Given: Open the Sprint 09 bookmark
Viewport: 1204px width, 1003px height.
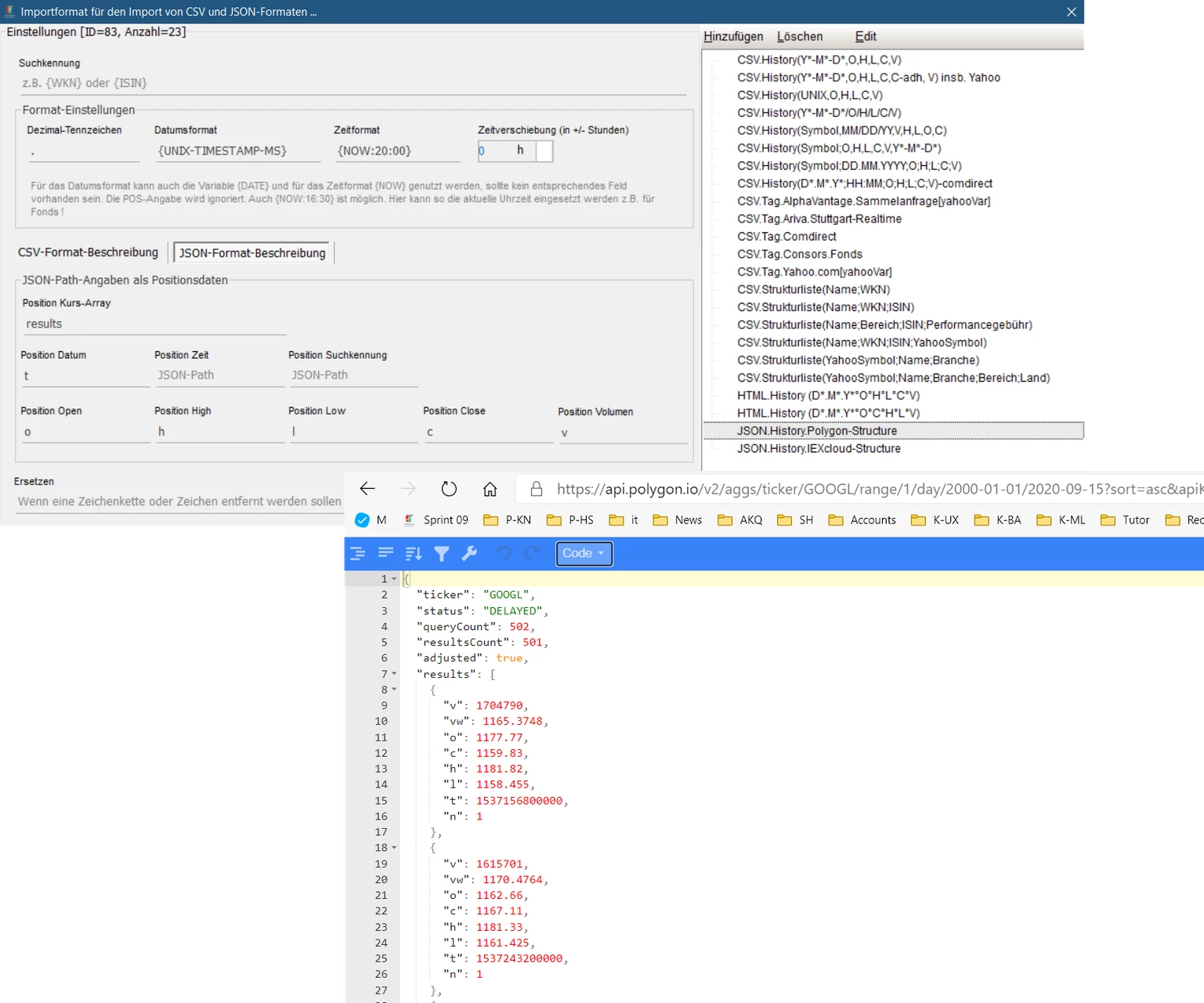Looking at the screenshot, I should (x=436, y=520).
